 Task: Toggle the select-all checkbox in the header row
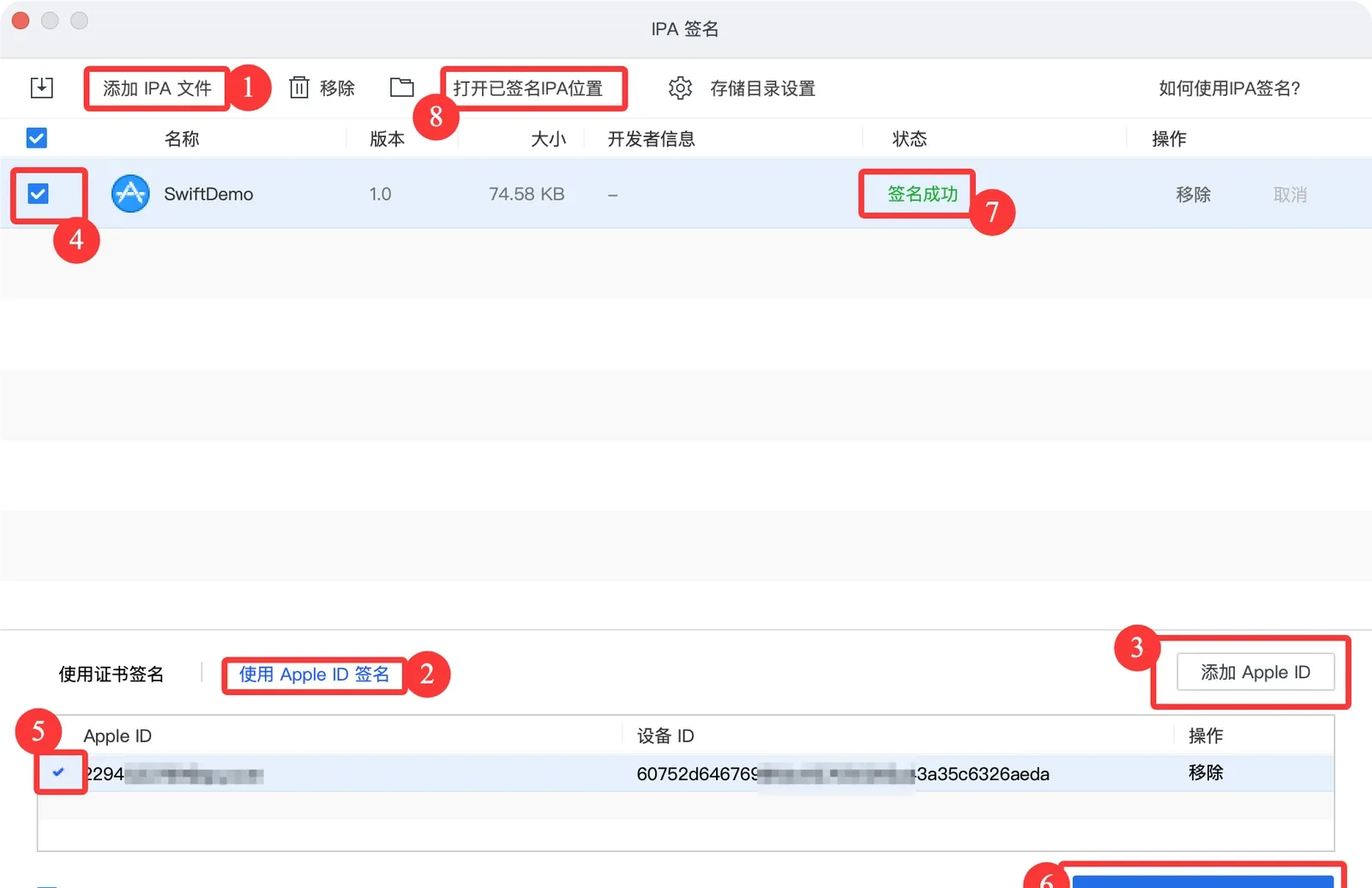coord(37,138)
